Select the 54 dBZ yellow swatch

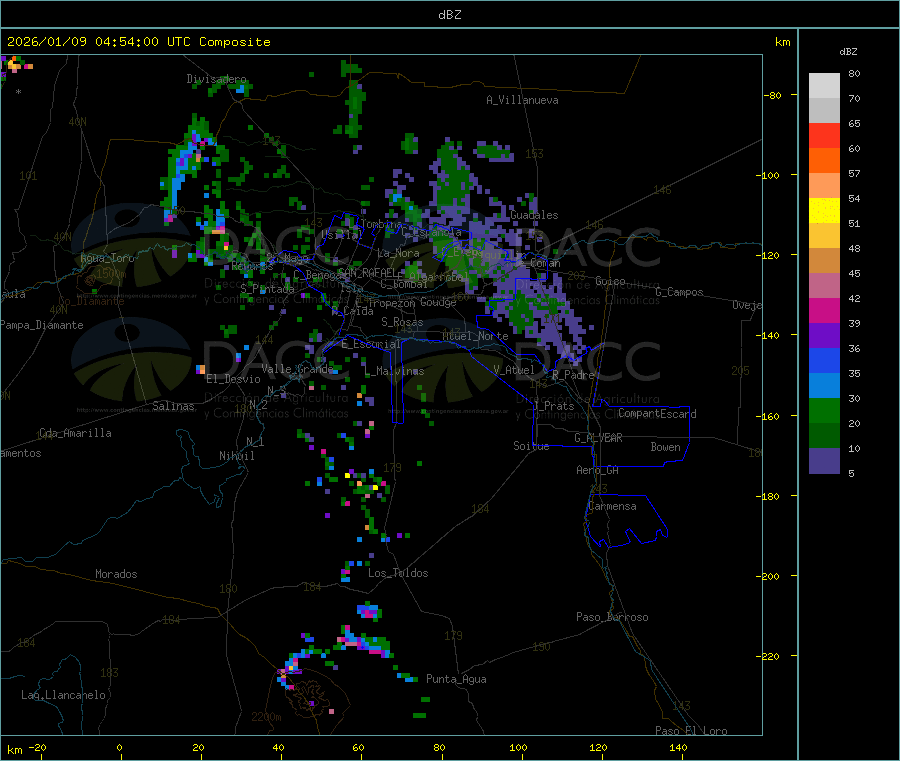coord(824,211)
